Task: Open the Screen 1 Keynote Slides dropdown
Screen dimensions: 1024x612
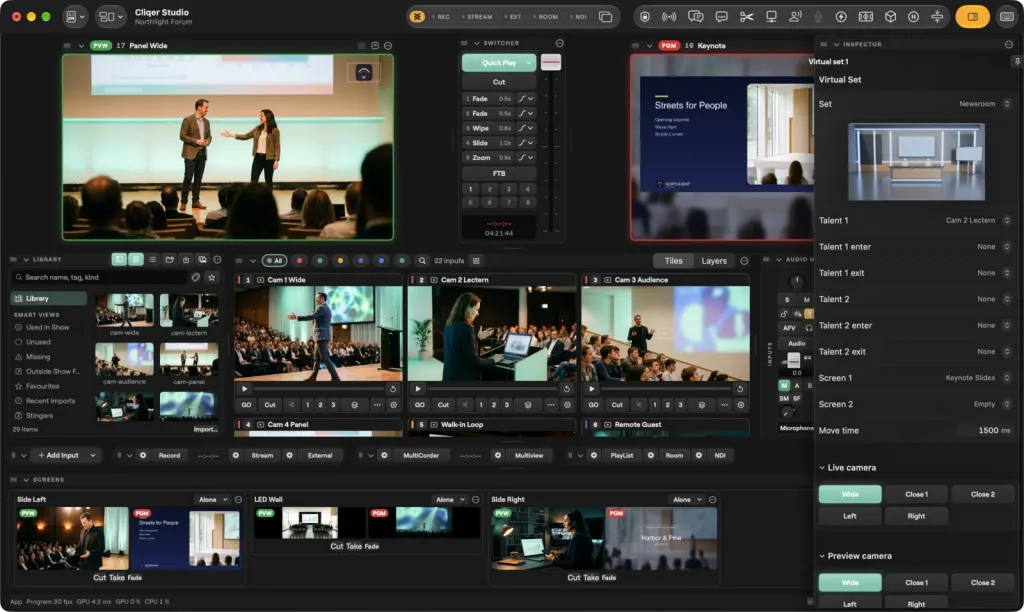Action: [978, 378]
